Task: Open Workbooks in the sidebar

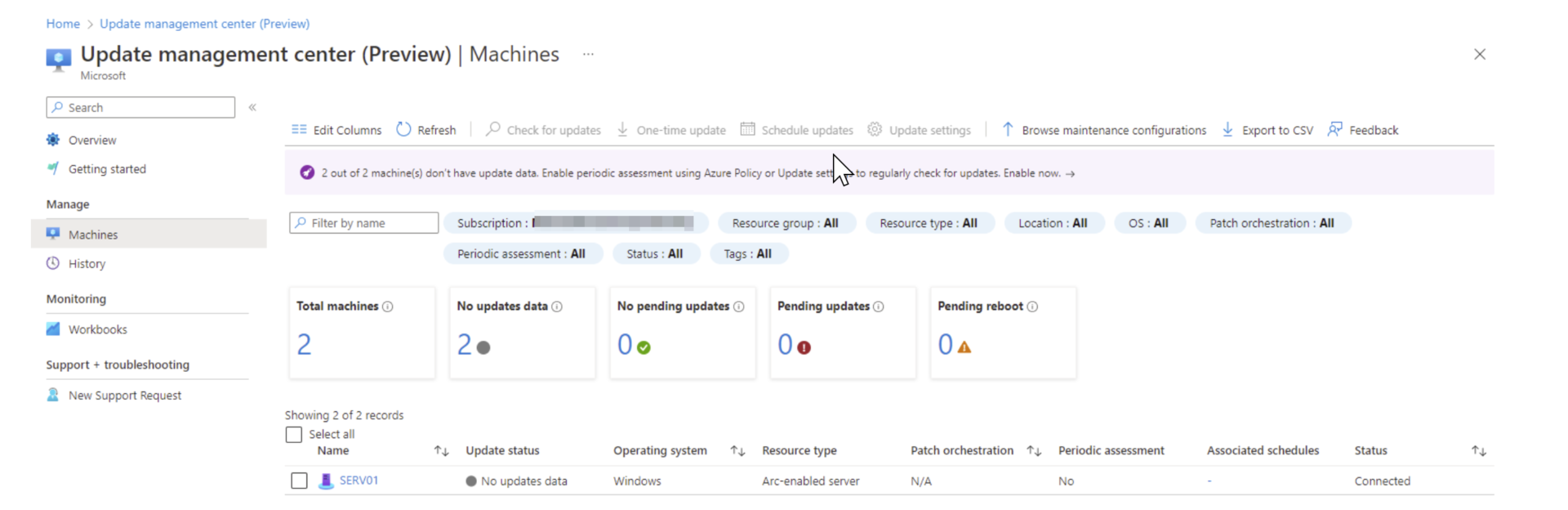Action: pos(98,329)
